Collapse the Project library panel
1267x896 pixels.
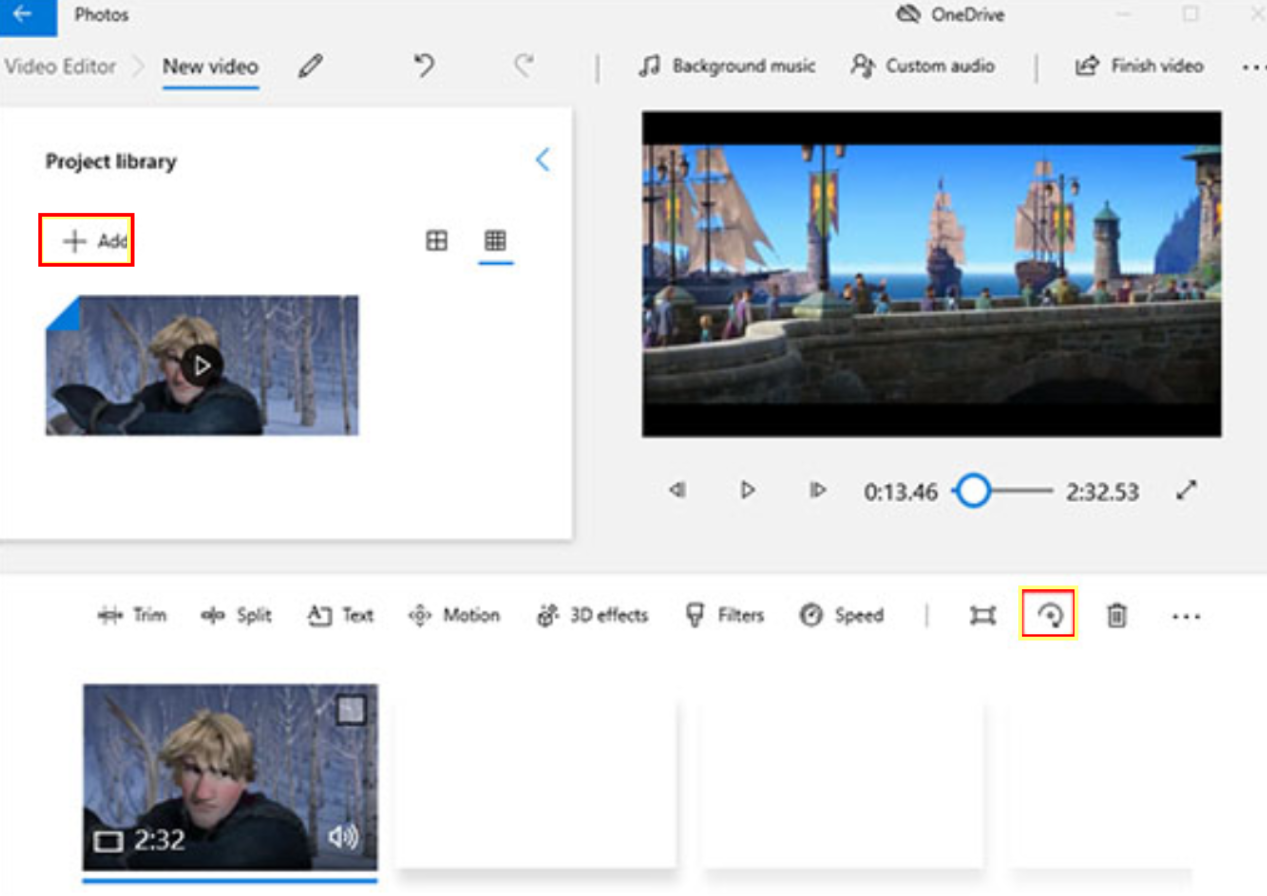[542, 160]
